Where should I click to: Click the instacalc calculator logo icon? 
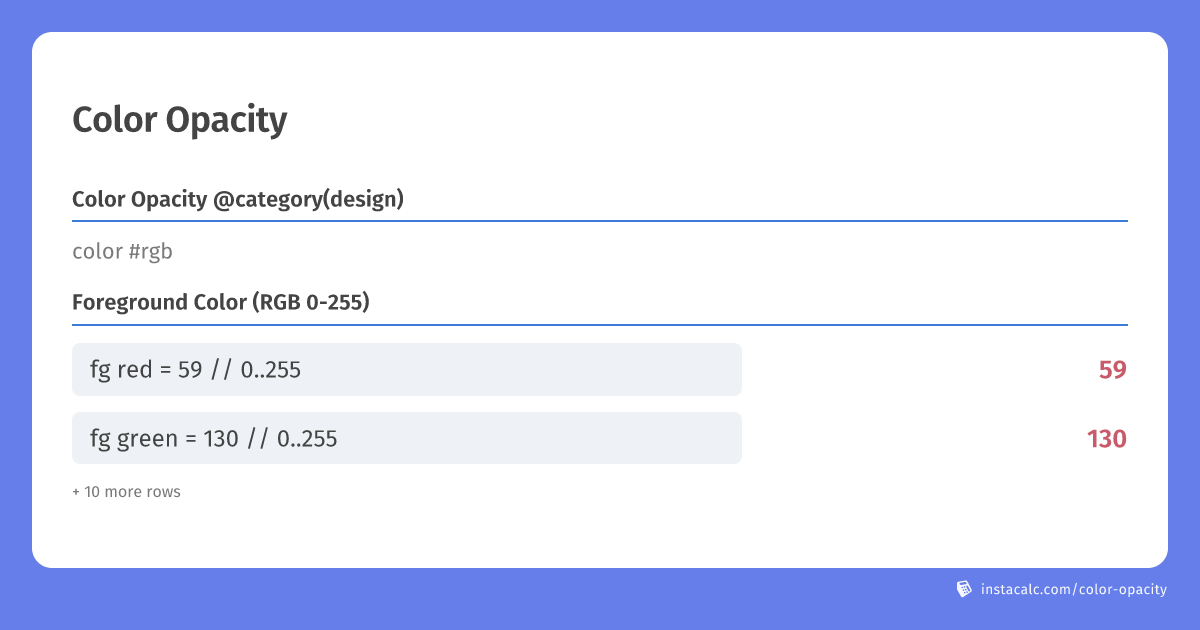[964, 589]
